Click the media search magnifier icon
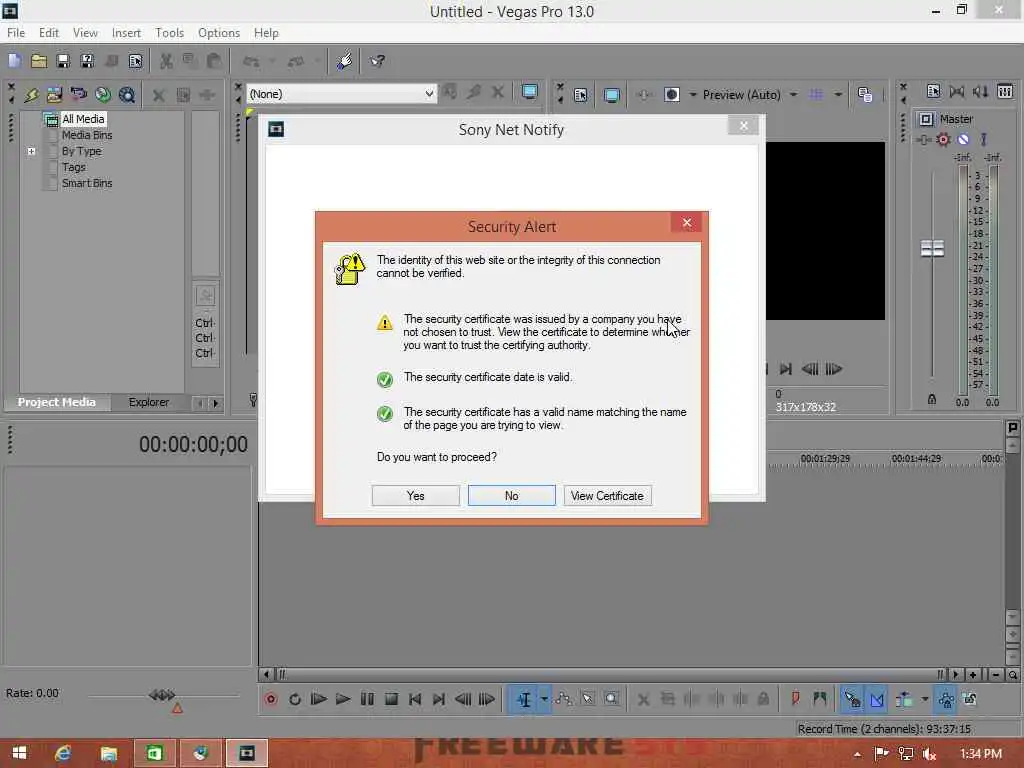This screenshot has width=1024, height=768. 127,95
